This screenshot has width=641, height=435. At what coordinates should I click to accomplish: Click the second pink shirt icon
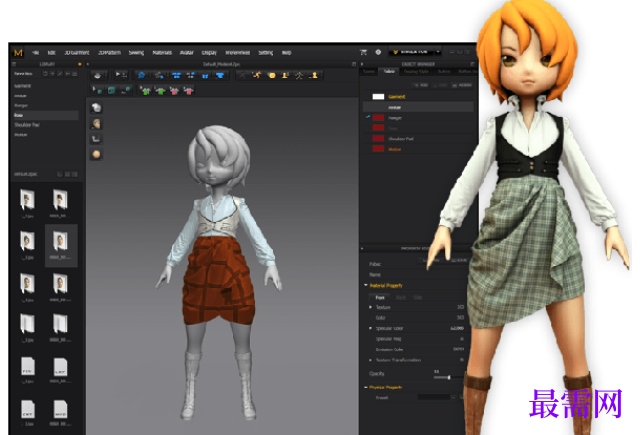188,90
